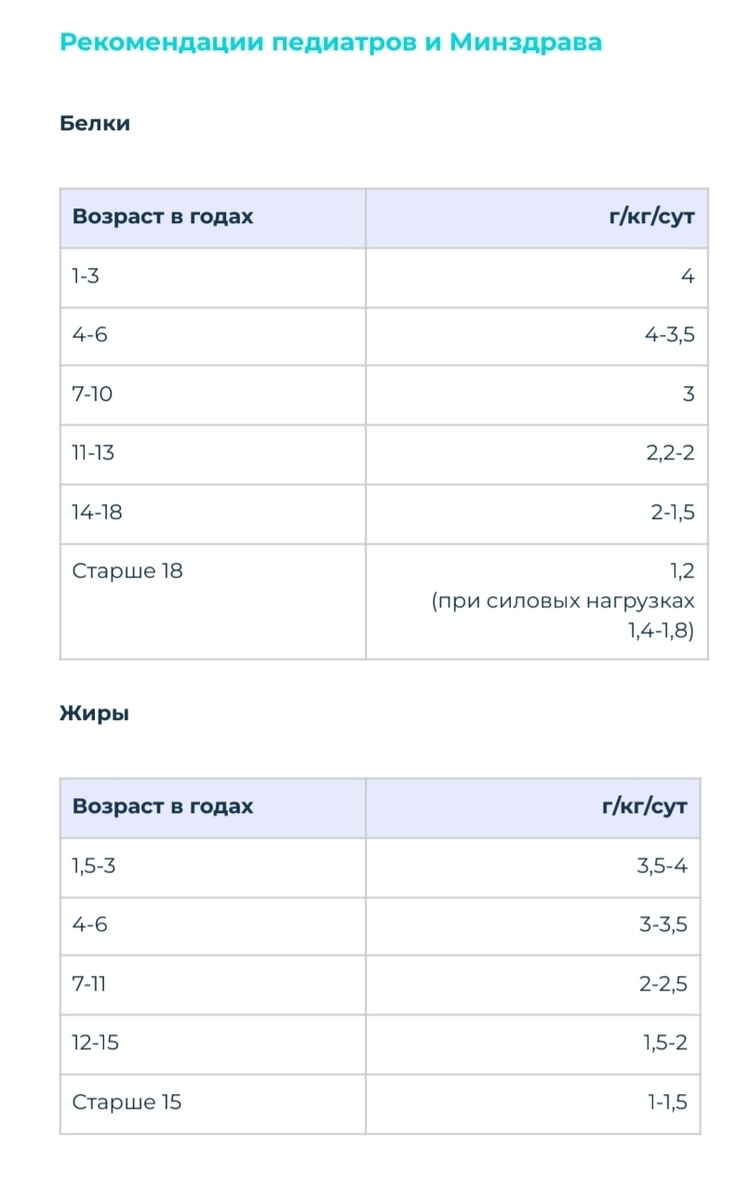
Task: Click the 7-11 age cell
Action: (89, 984)
